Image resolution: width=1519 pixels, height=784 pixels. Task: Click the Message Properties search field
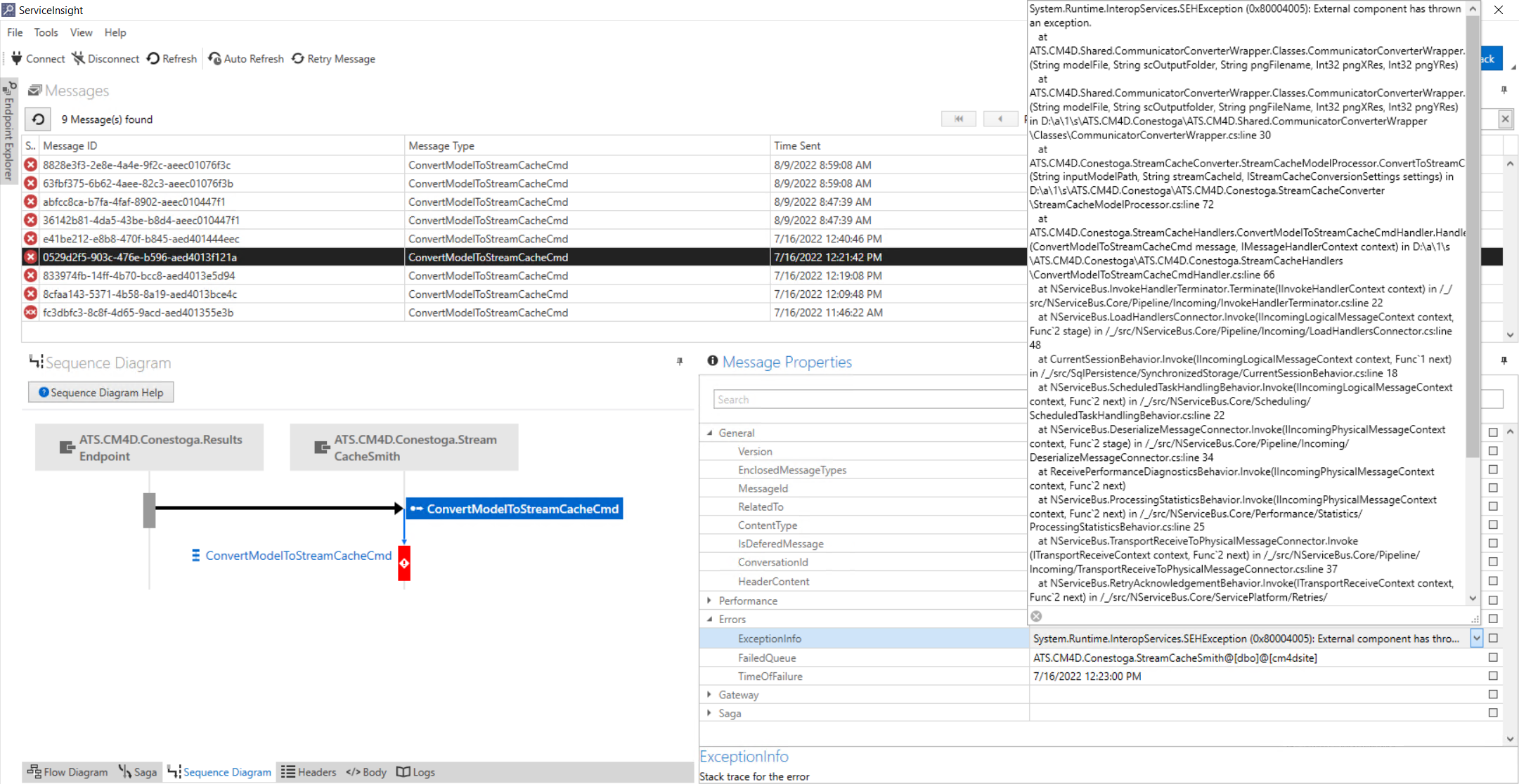869,400
